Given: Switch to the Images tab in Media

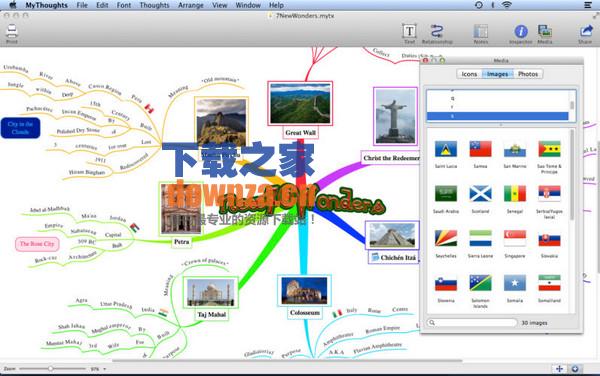Looking at the screenshot, I should [x=497, y=74].
